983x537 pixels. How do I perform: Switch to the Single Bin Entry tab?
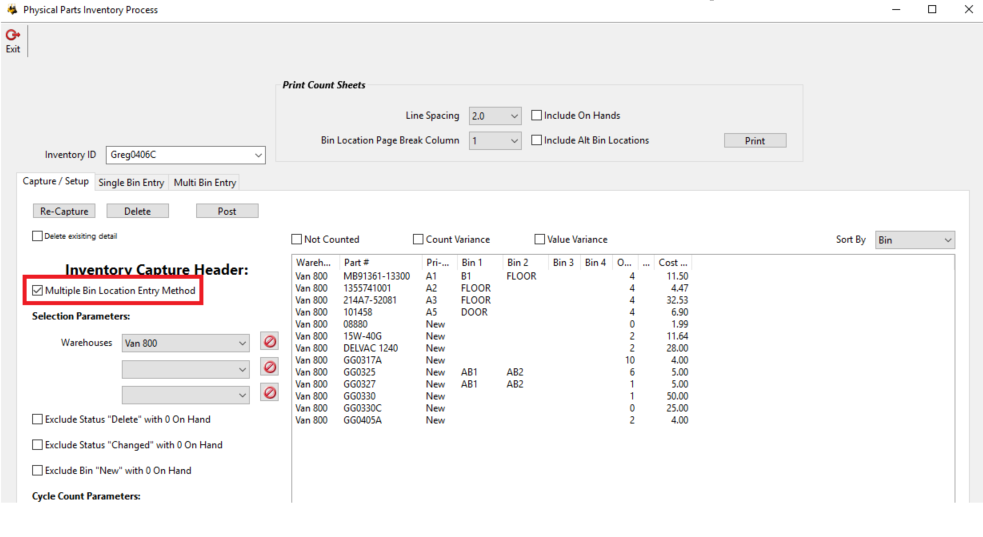pos(131,182)
